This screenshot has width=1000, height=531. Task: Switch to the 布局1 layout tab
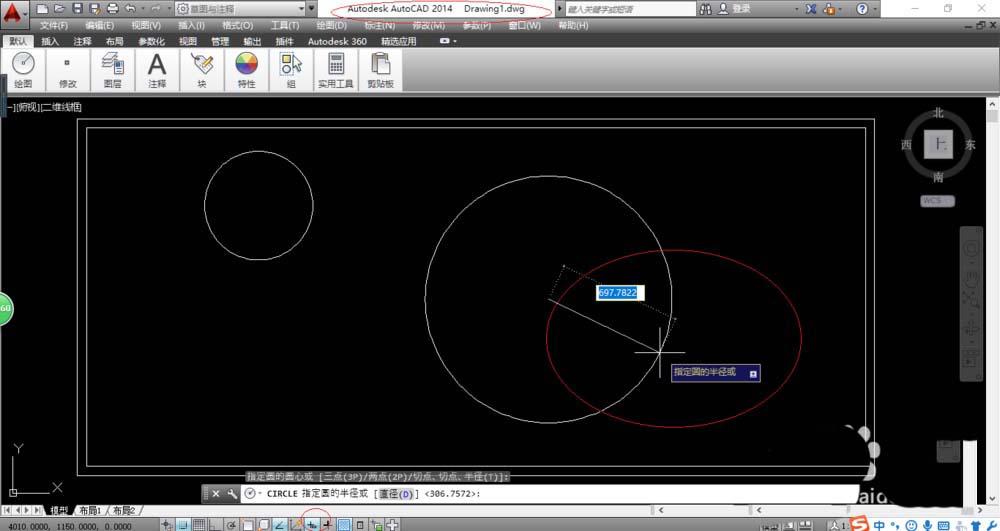point(90,510)
